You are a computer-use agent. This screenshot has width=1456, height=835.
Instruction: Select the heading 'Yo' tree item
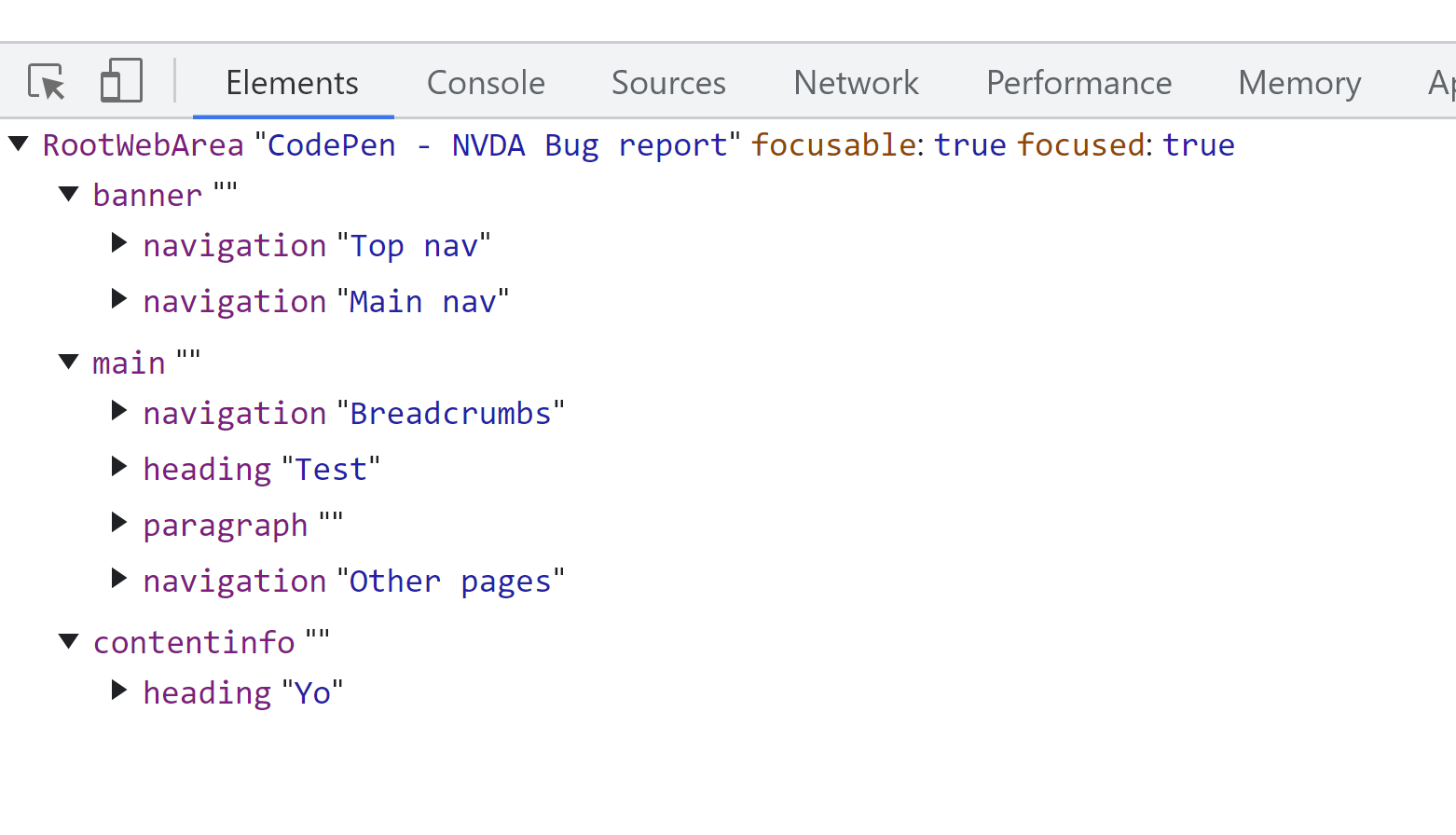[x=242, y=692]
